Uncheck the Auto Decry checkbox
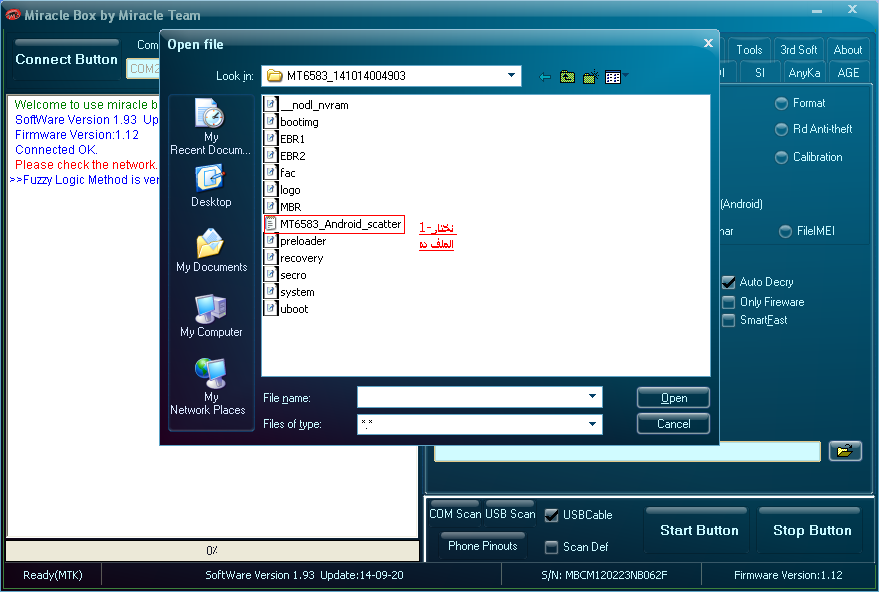 coord(728,282)
